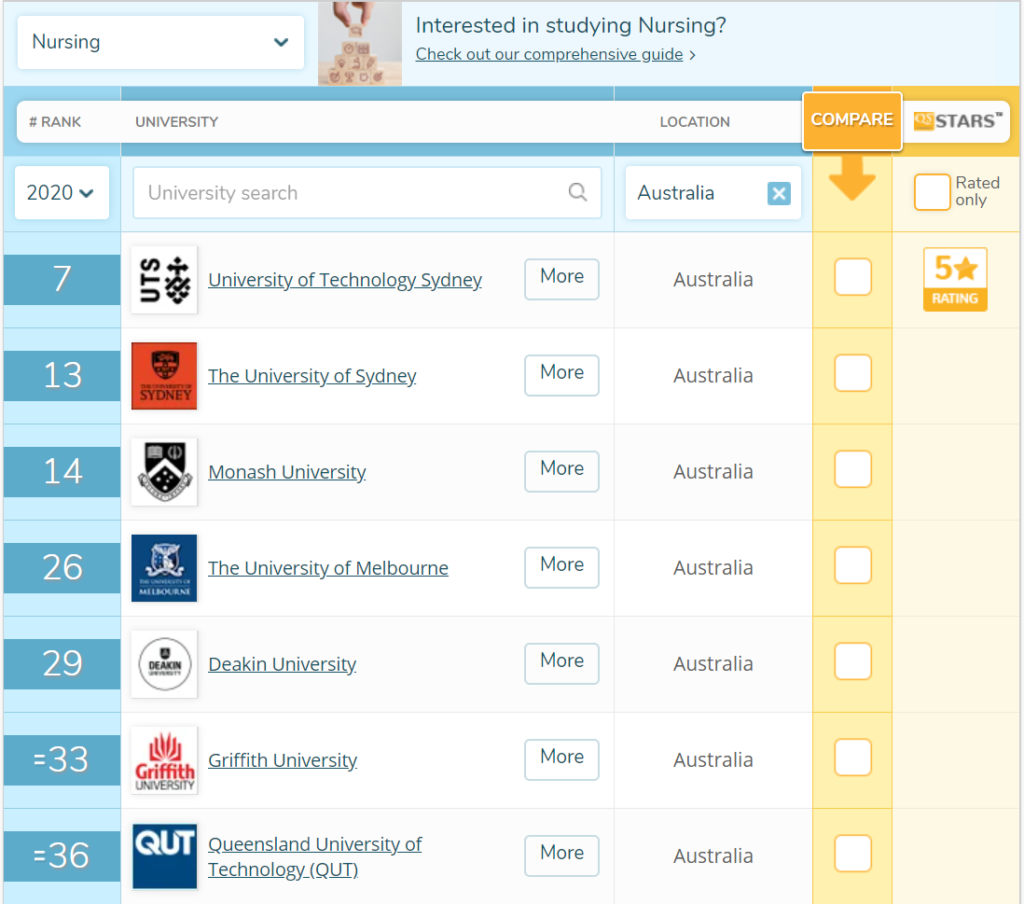Open More for Deakin University
The height and width of the screenshot is (904, 1024).
(x=562, y=663)
